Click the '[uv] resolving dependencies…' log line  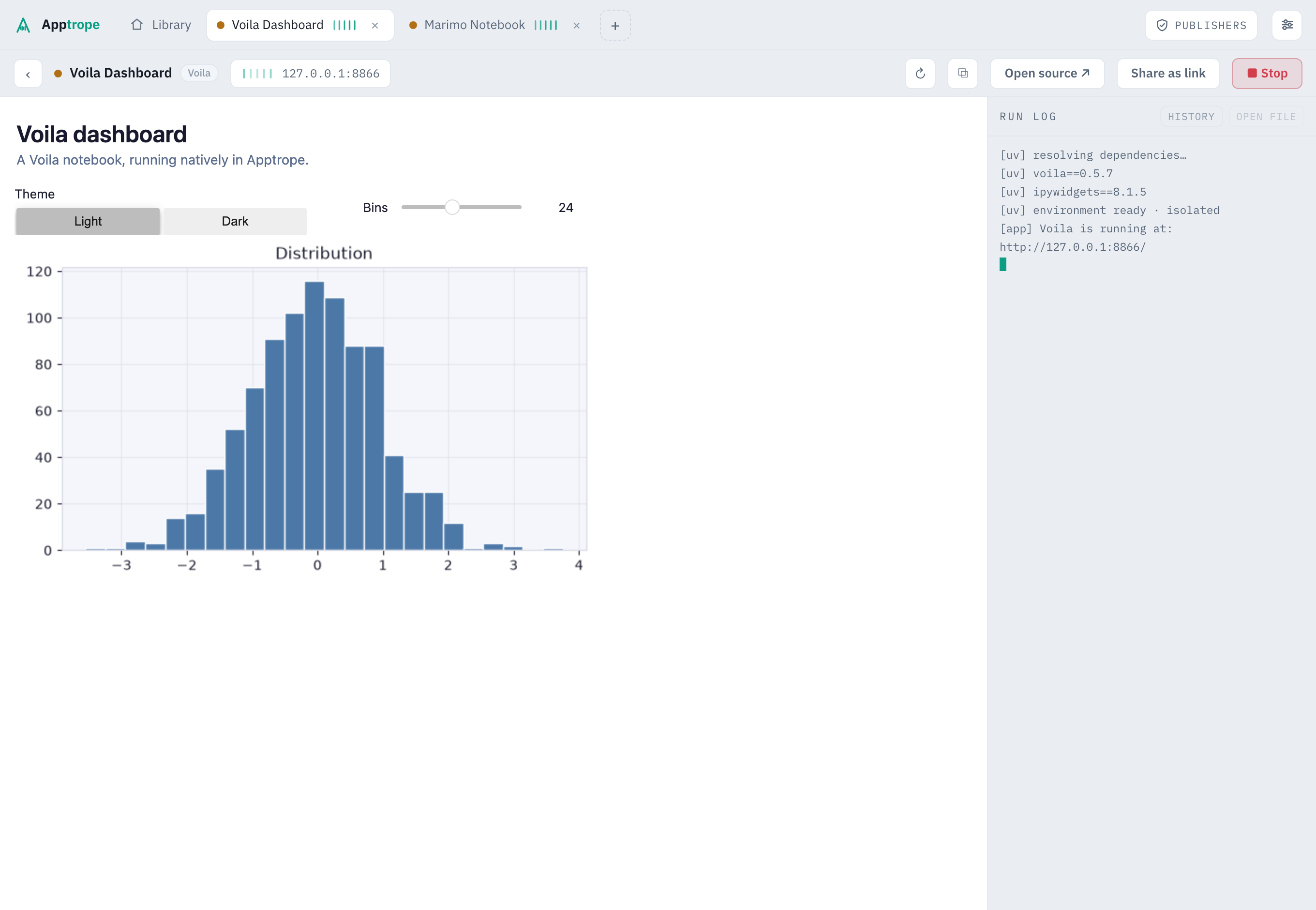[x=1092, y=155]
